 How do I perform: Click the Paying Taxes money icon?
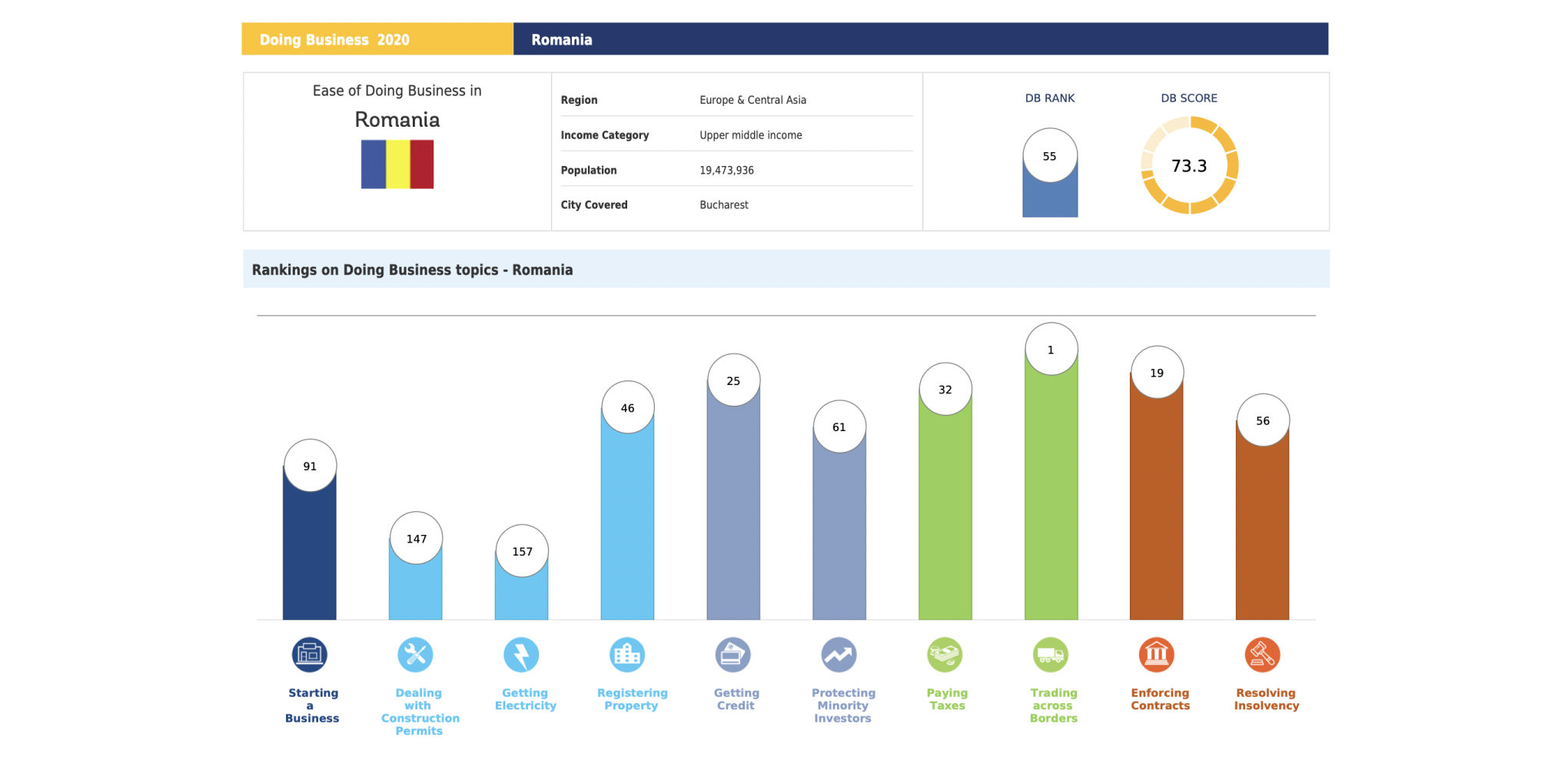945,655
